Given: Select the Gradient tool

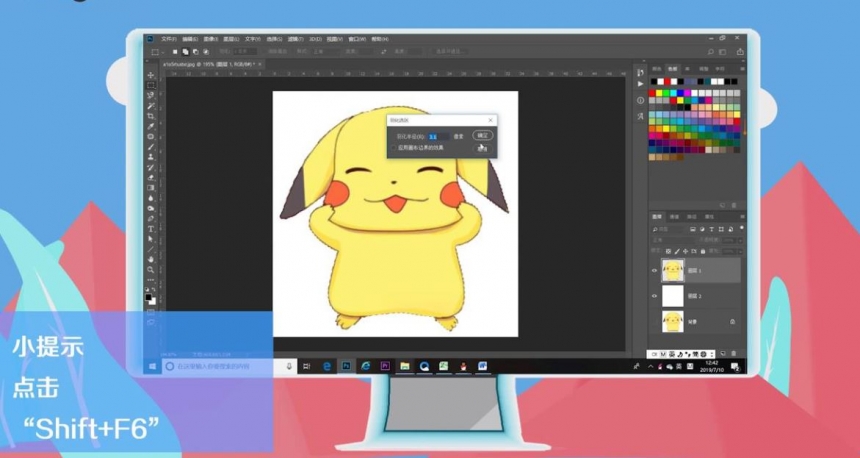Looking at the screenshot, I should click(151, 188).
